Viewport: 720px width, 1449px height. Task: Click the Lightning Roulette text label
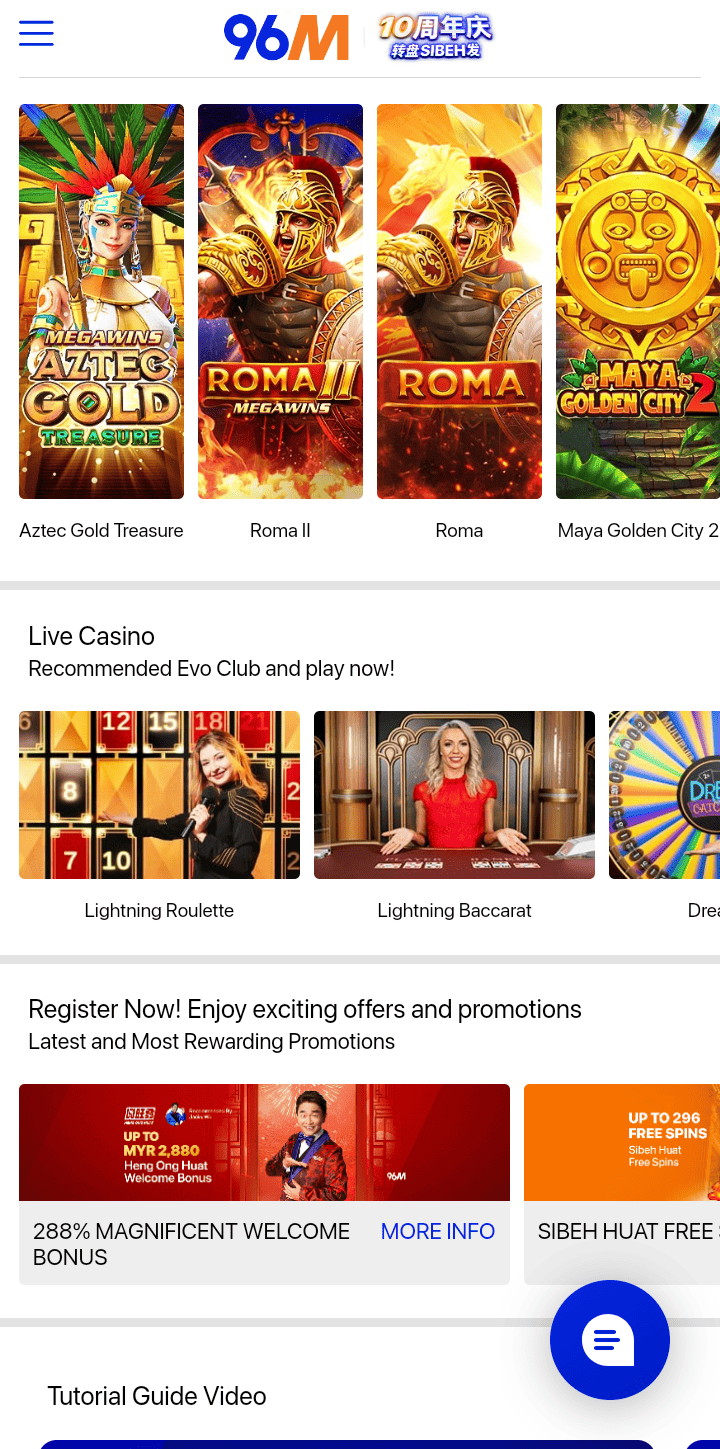[159, 910]
